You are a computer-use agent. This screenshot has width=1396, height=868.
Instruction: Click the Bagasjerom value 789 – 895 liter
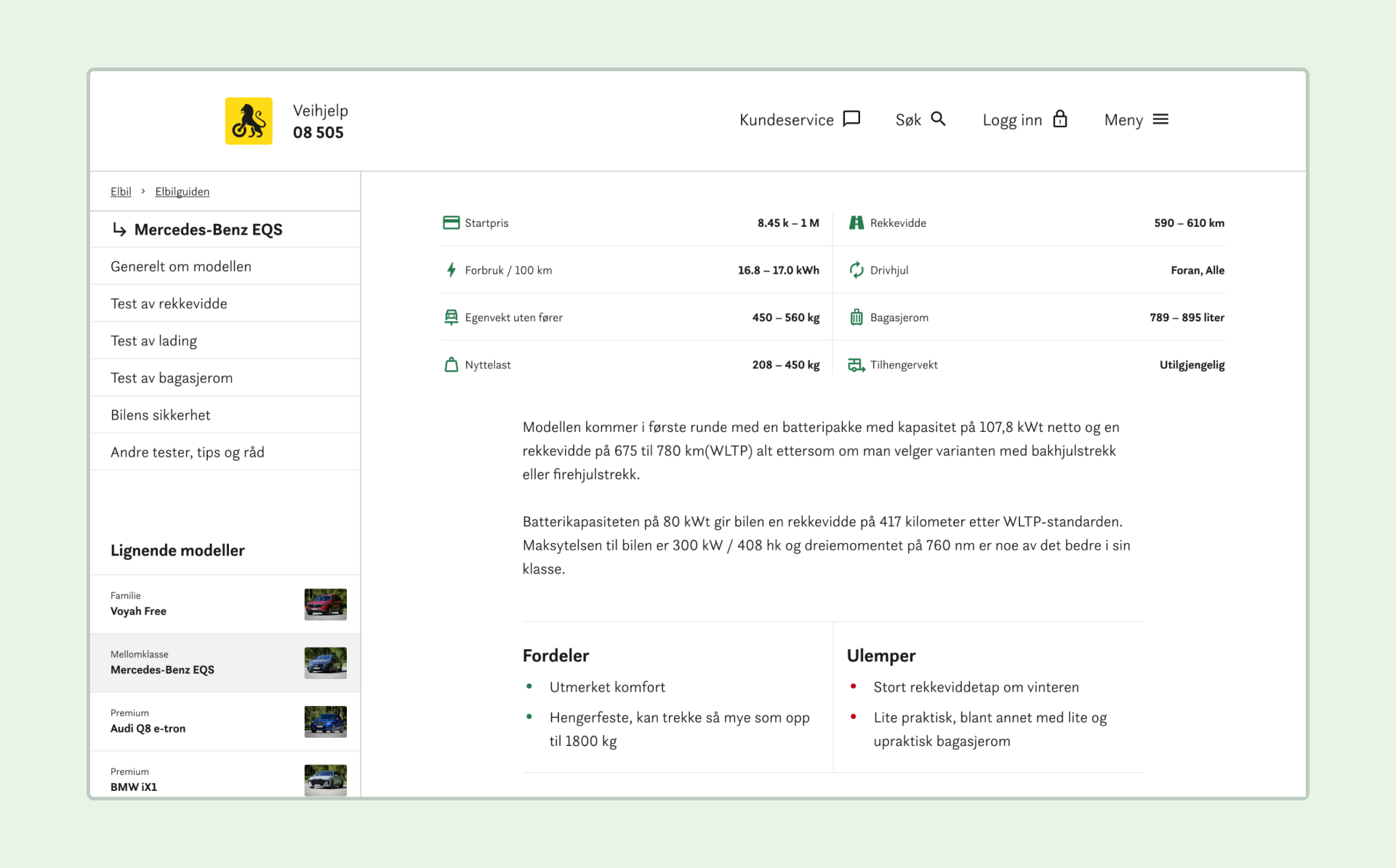(1187, 317)
